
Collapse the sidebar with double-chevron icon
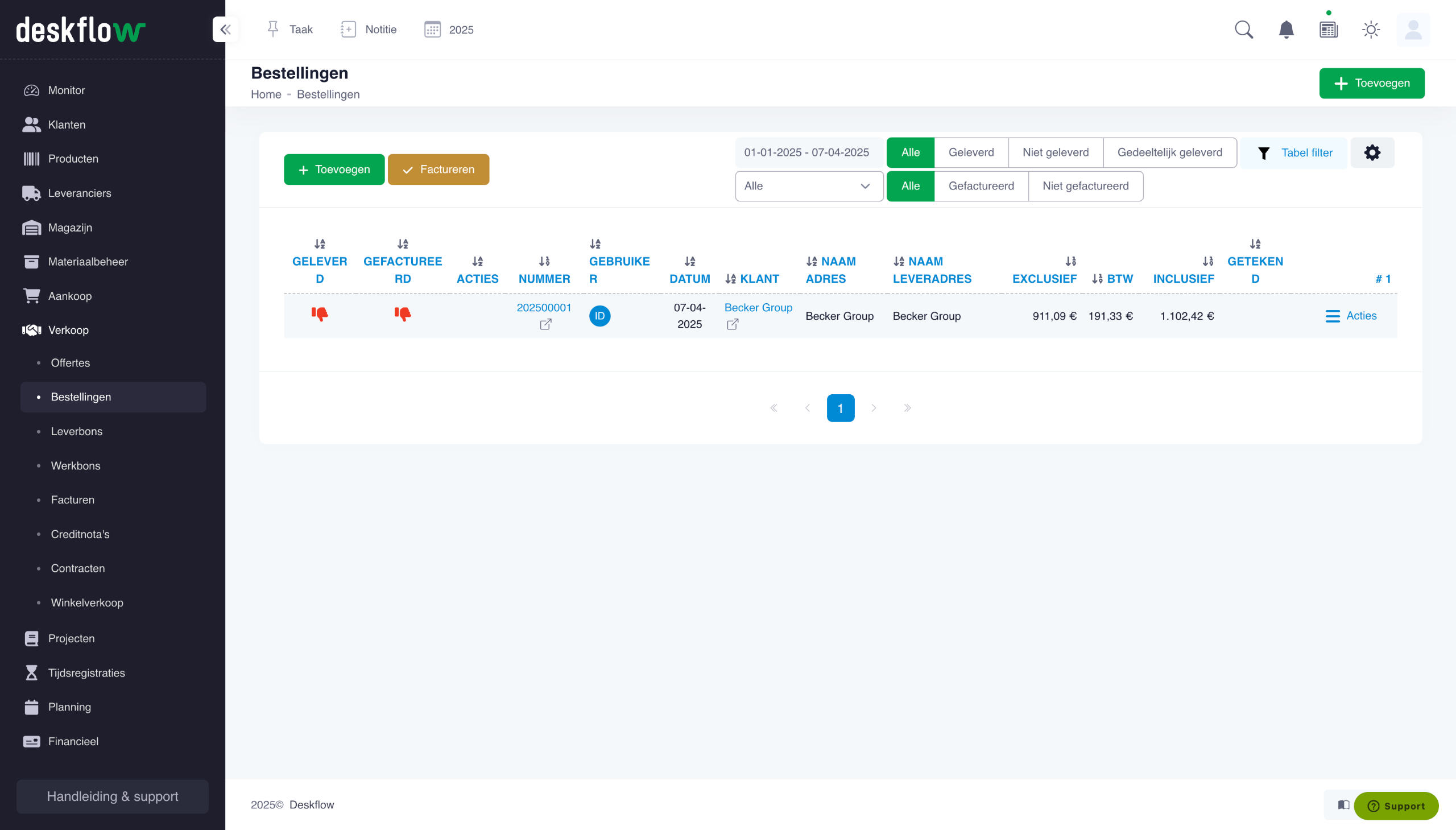click(225, 29)
